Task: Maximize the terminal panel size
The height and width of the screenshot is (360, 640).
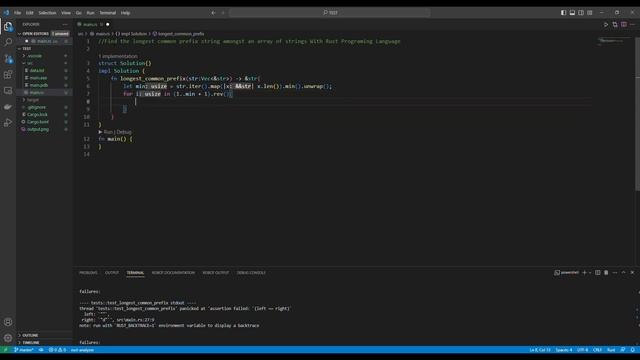Action: (x=623, y=273)
